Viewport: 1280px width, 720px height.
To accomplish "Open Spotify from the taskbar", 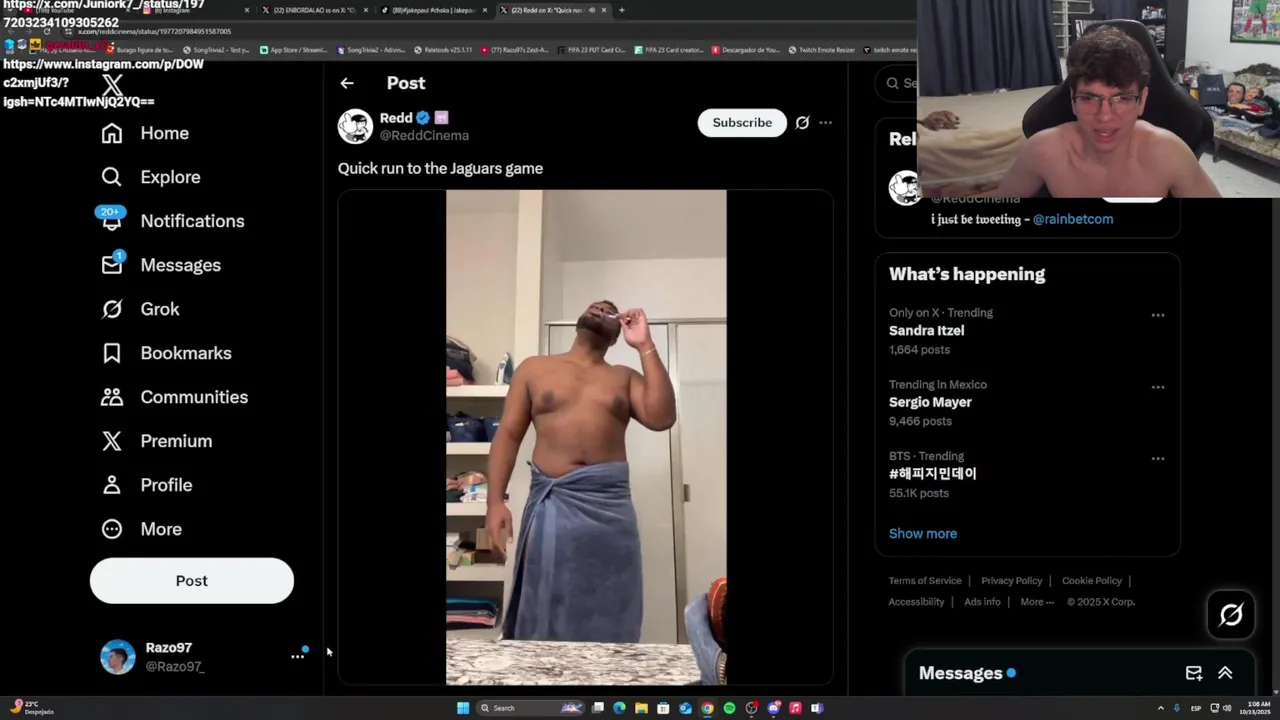I will [x=729, y=708].
